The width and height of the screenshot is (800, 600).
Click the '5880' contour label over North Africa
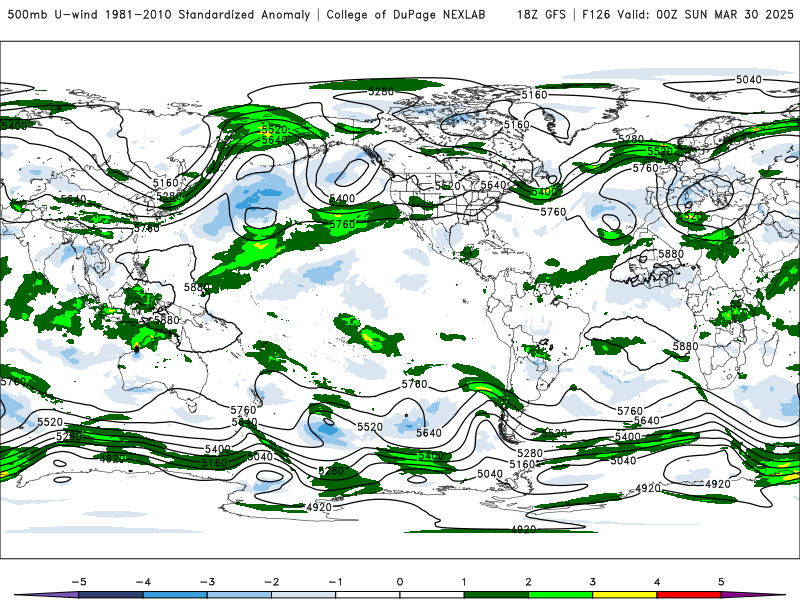click(670, 254)
